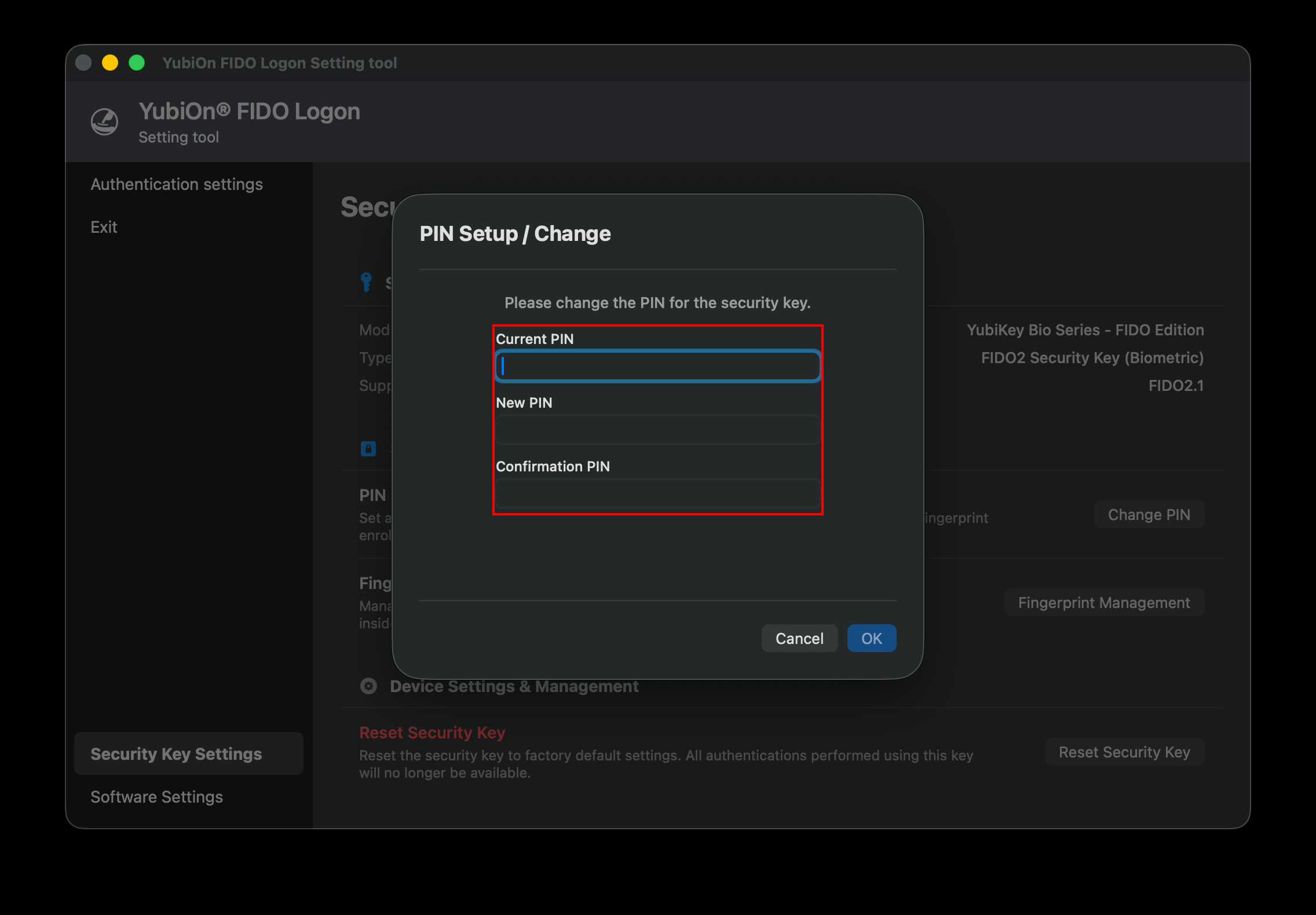1316x915 pixels.
Task: Click the yellow minimize window button
Action: [x=110, y=63]
